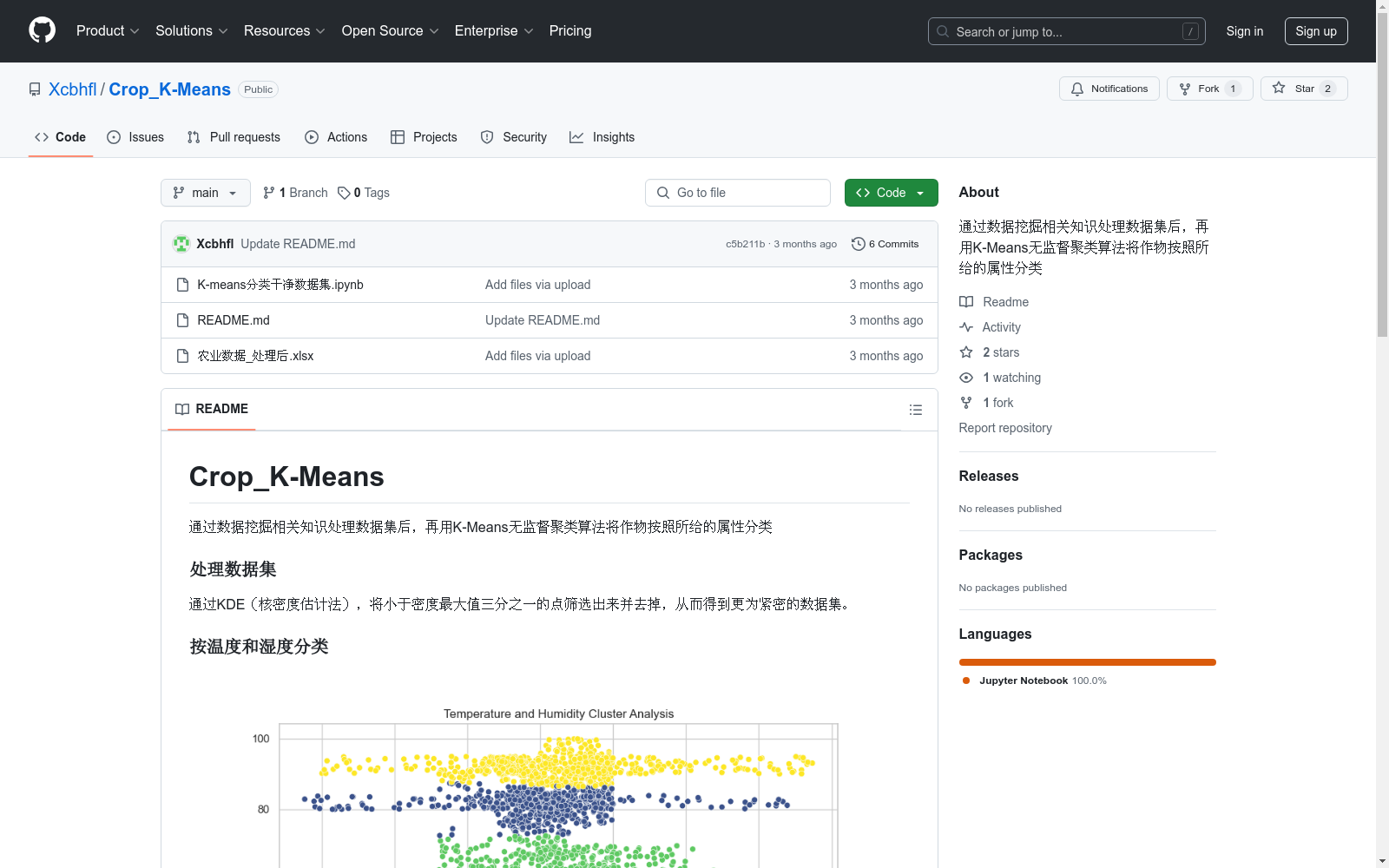Go to the Pricing page
The image size is (1389, 868).
coord(570,30)
